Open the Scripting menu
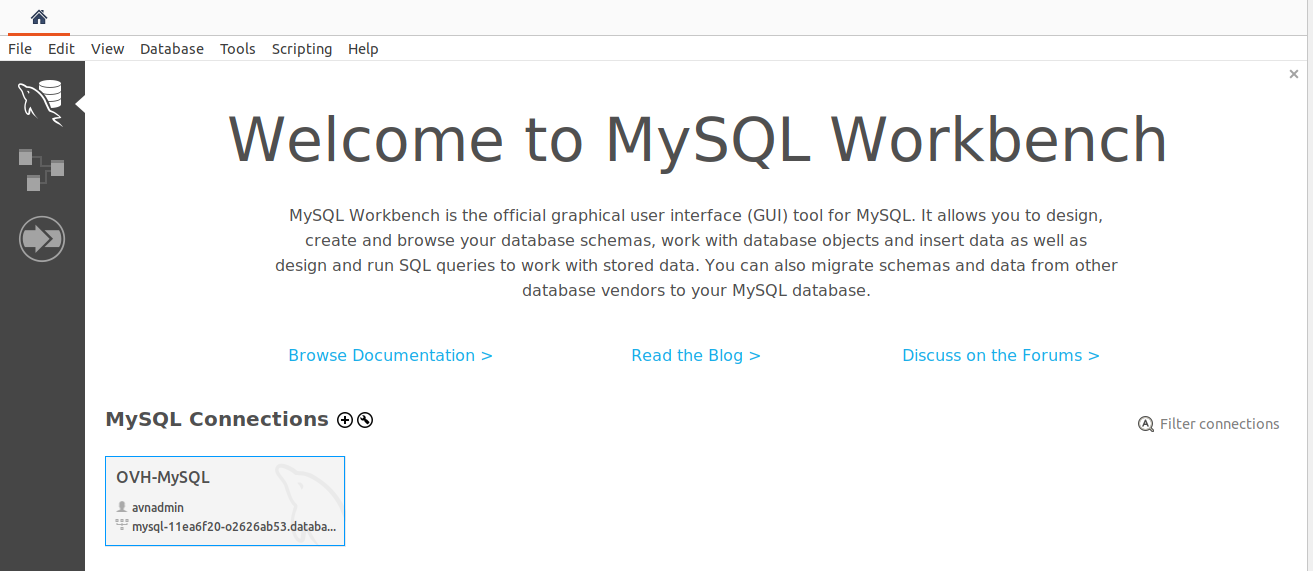This screenshot has height=571, width=1313. tap(301, 49)
